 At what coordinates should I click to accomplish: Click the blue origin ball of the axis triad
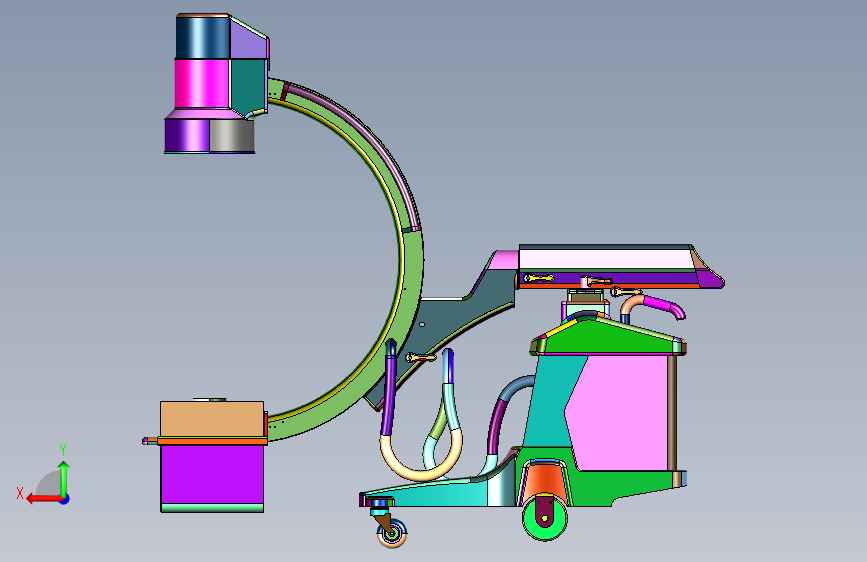point(65,499)
